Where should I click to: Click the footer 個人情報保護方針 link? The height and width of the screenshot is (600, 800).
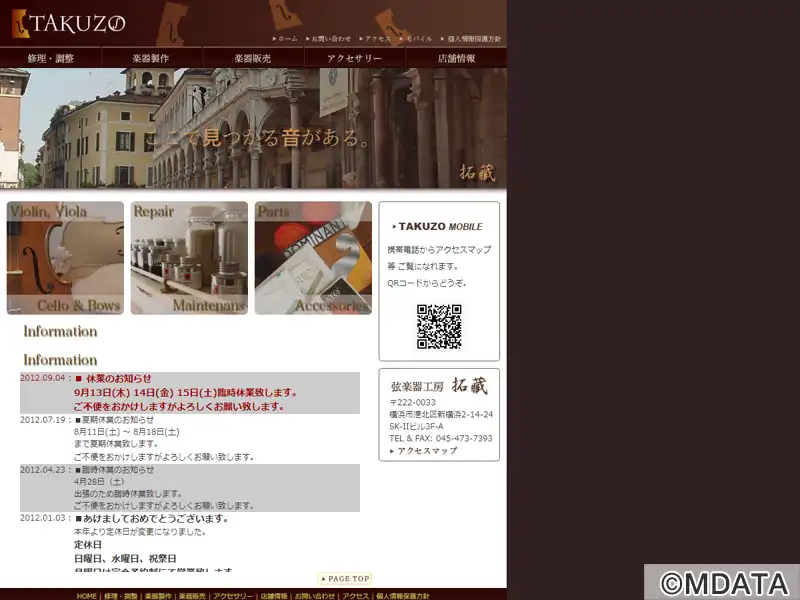[403, 596]
